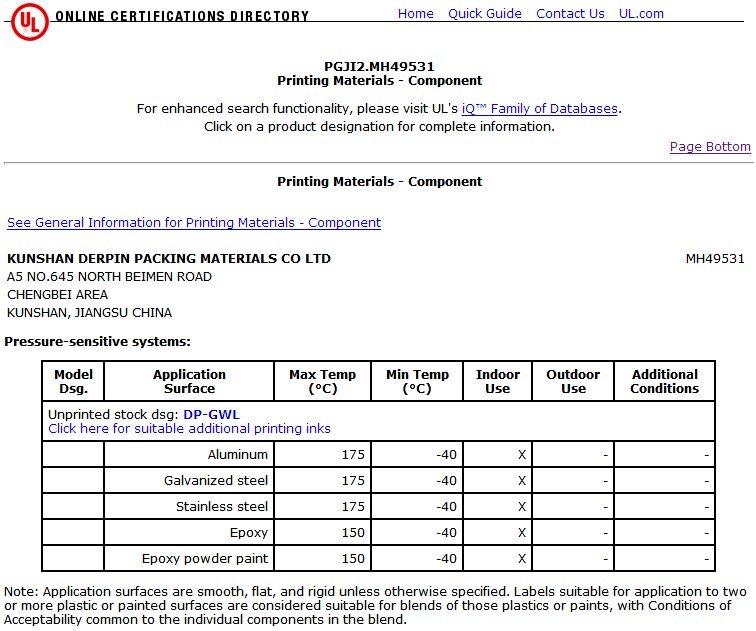Select the Note paragraph about application surfaces
This screenshot has width=756, height=631.
pyautogui.click(x=375, y=605)
